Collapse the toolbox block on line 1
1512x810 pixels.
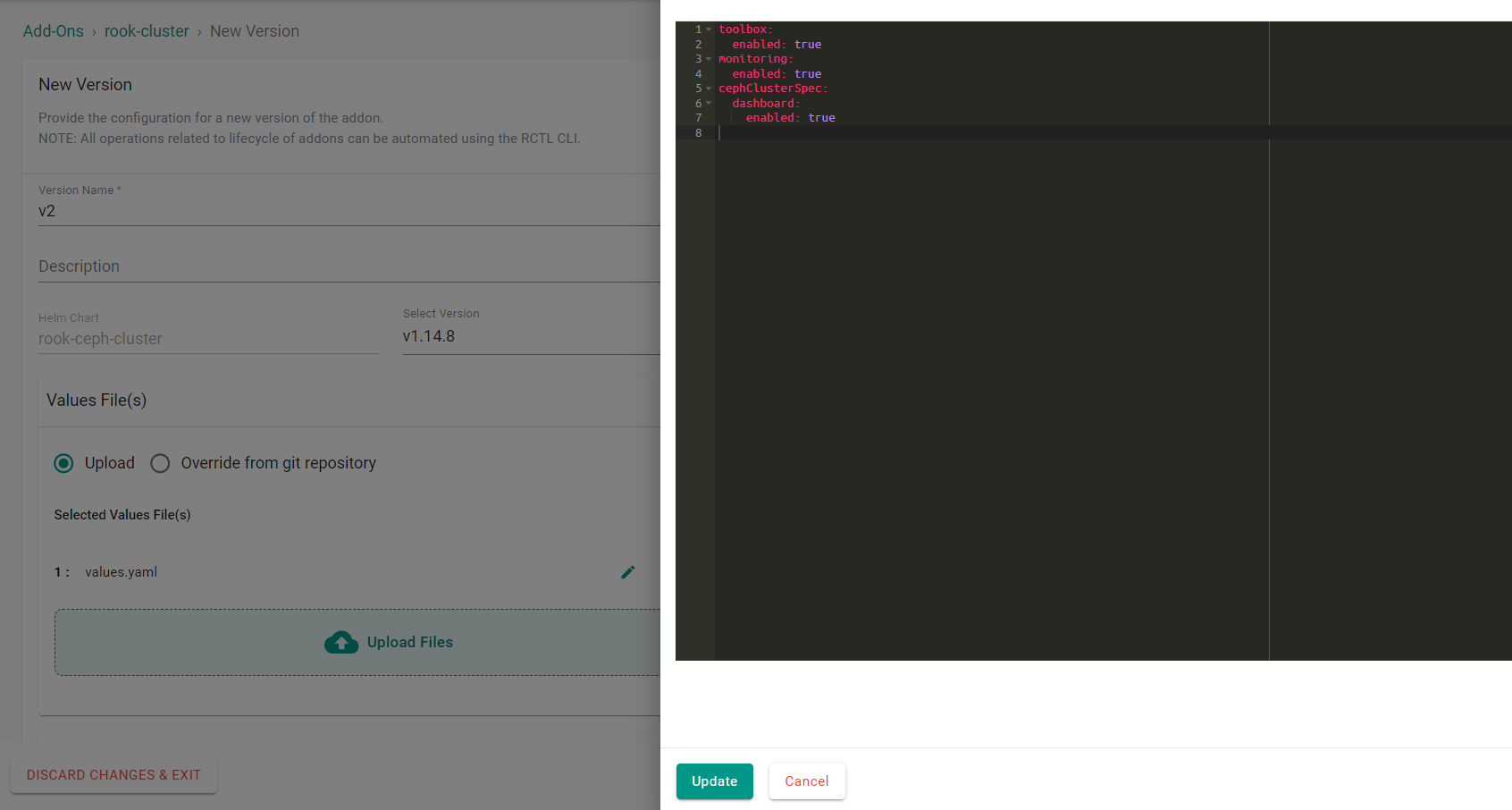pos(709,30)
